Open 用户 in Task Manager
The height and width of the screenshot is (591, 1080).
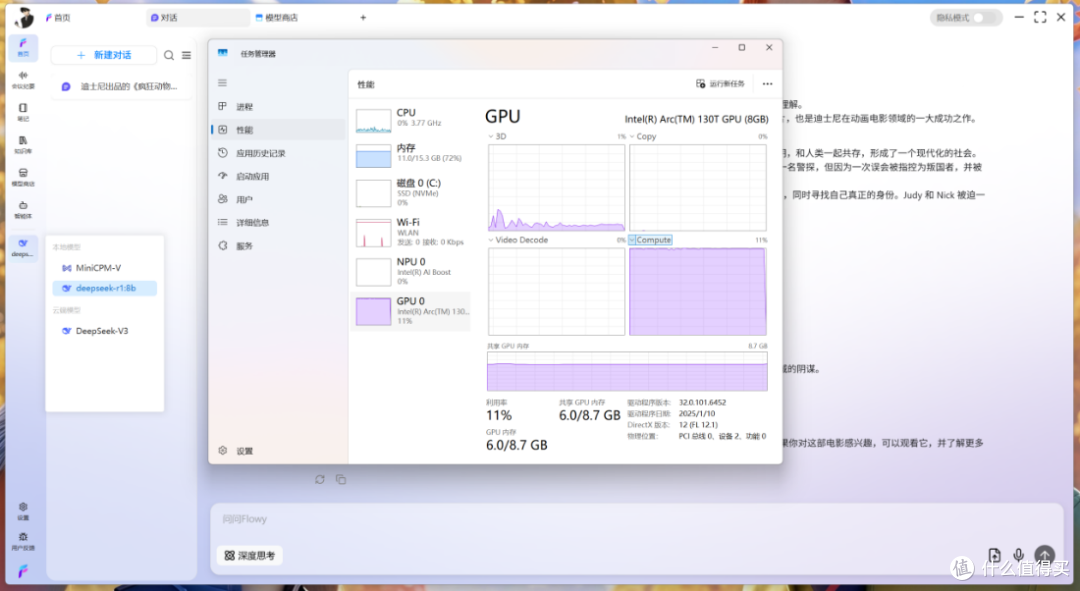[x=278, y=199]
